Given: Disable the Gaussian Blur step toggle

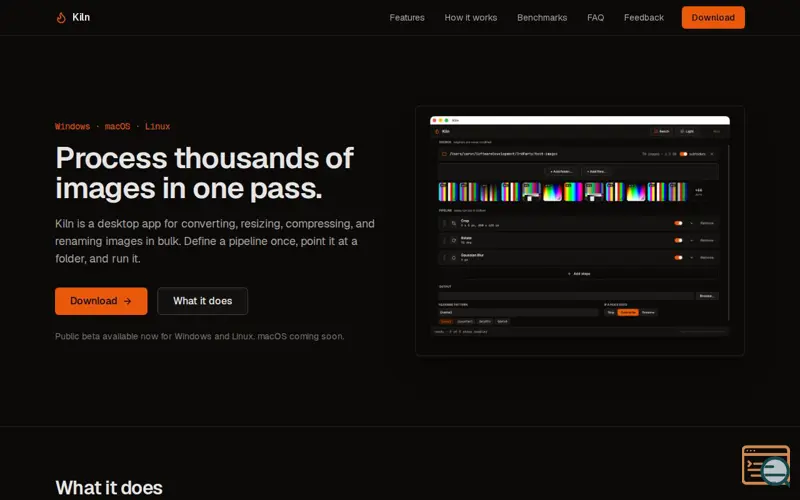Looking at the screenshot, I should pos(678,258).
